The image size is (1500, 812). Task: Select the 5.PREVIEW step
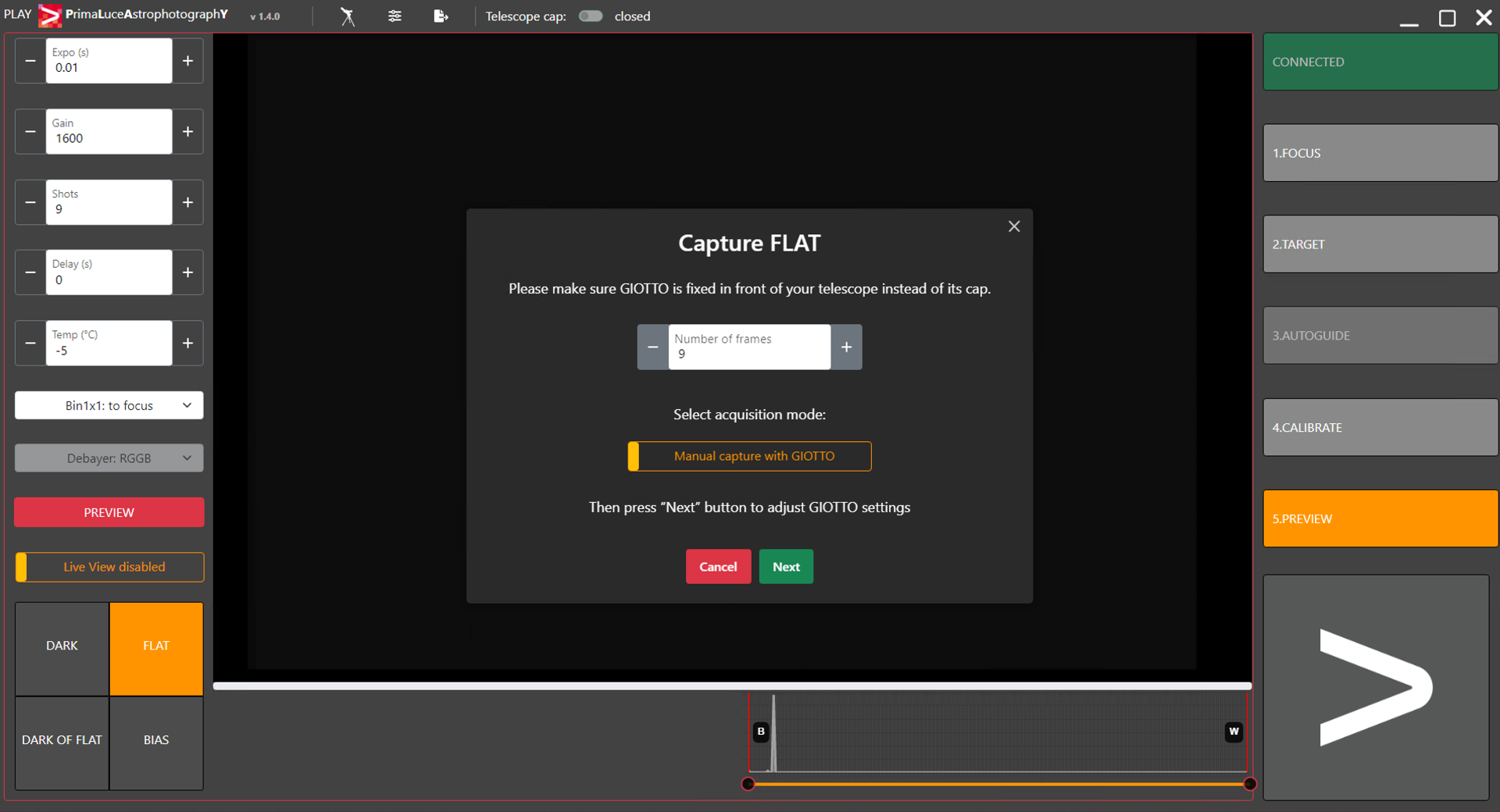pyautogui.click(x=1380, y=518)
